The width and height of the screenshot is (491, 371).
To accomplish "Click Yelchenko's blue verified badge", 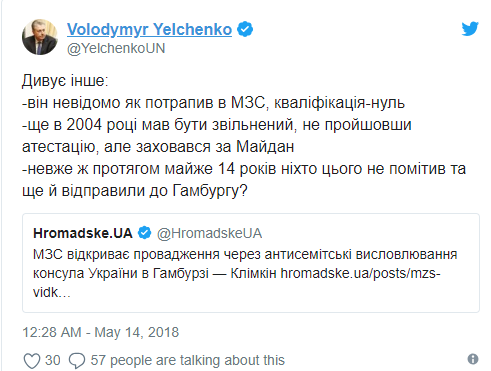I will (245, 29).
